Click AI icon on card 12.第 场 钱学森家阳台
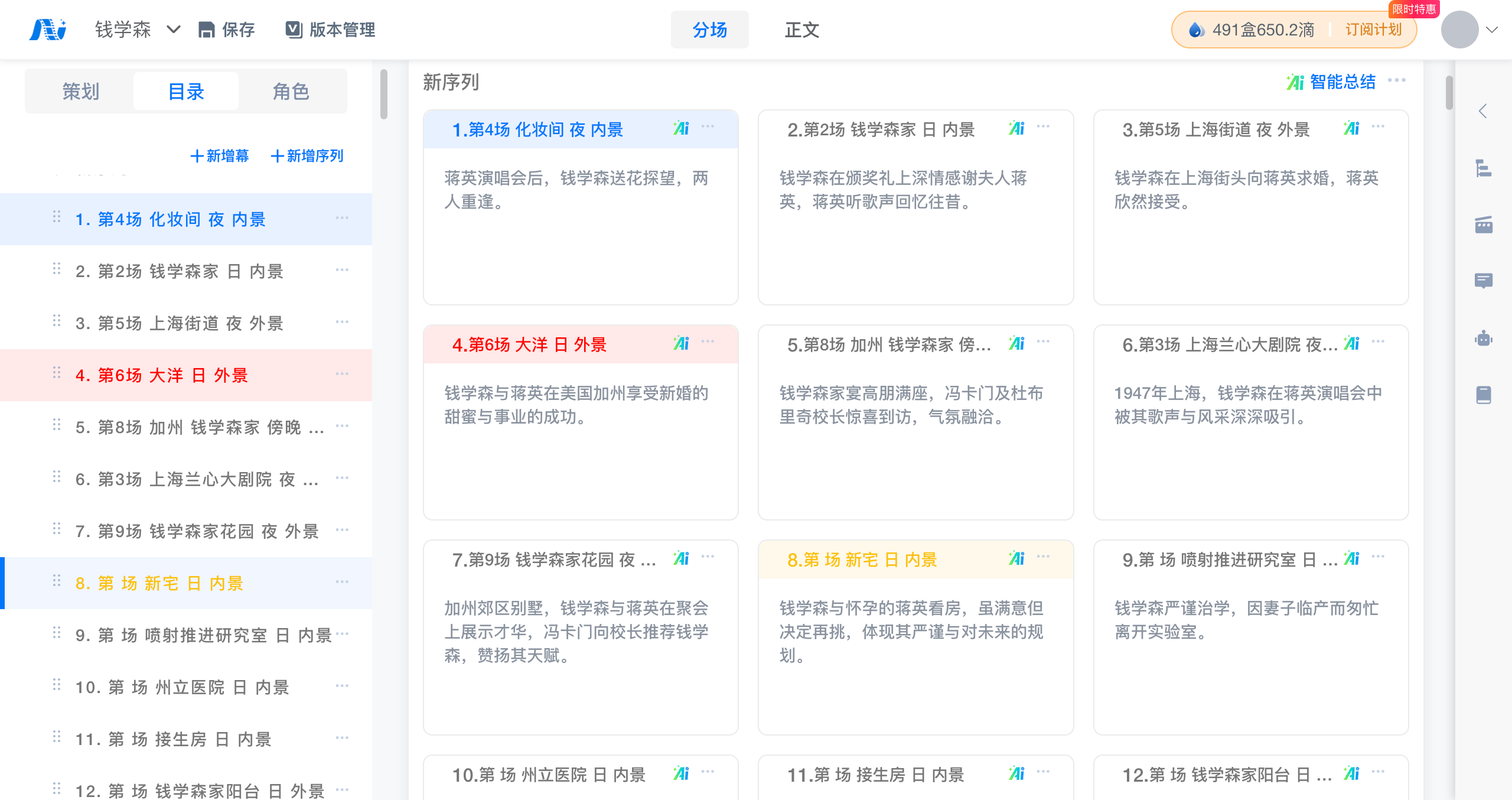 point(1351,773)
